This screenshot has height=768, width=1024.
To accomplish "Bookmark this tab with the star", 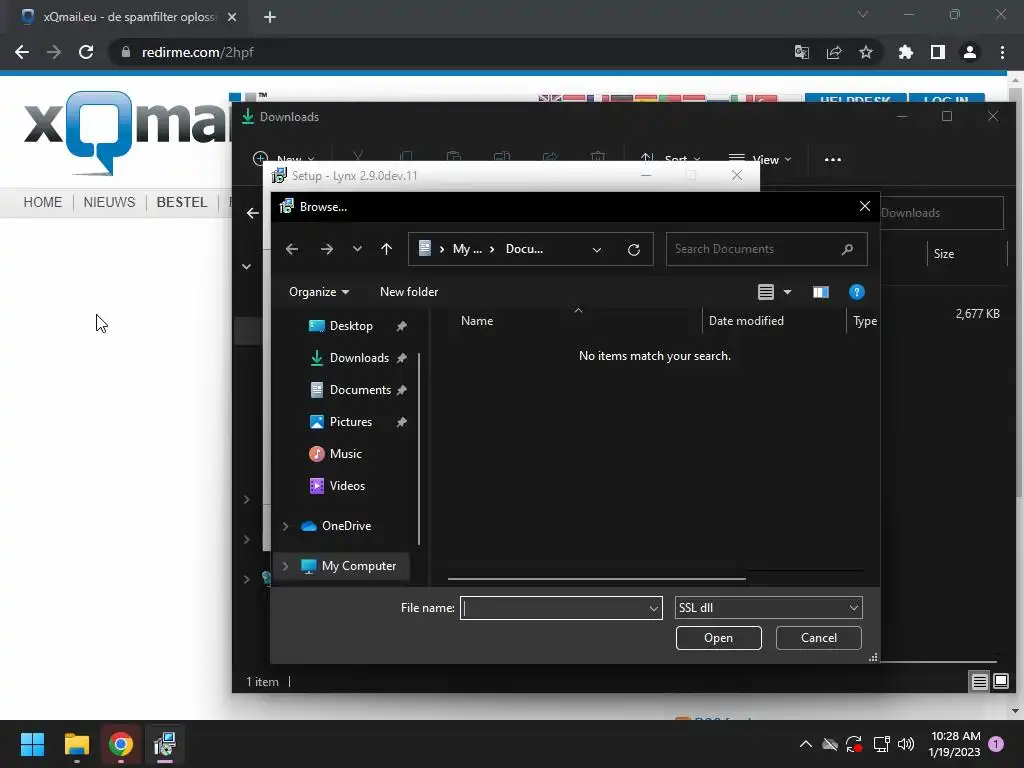I will tap(865, 52).
